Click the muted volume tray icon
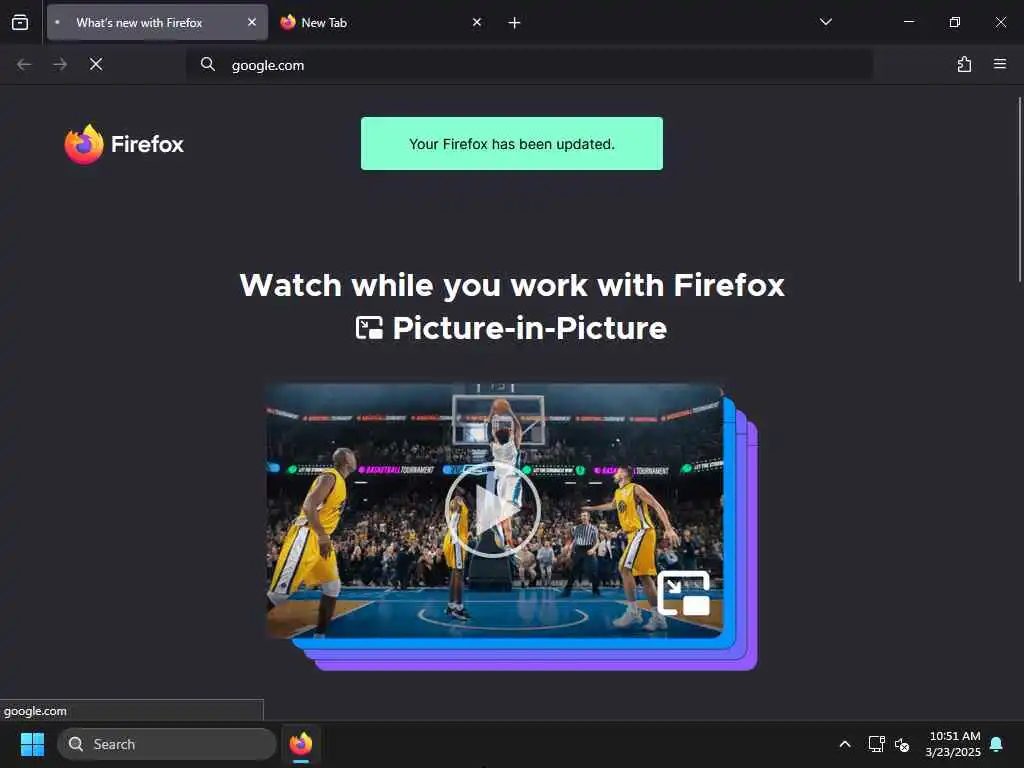Image resolution: width=1024 pixels, height=768 pixels. coord(903,744)
